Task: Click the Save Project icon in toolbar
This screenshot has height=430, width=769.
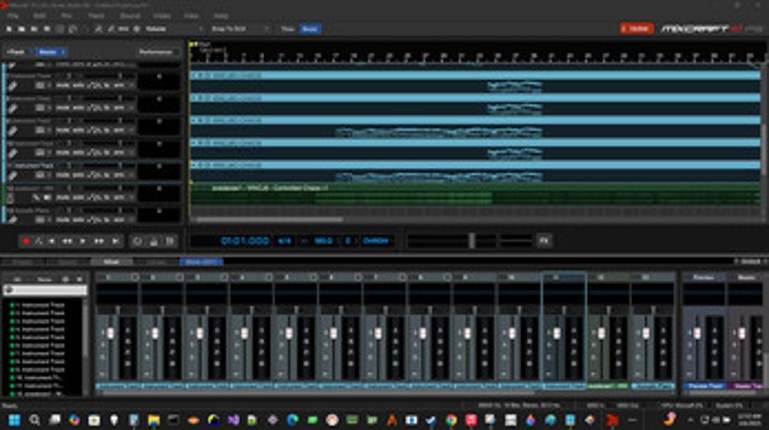Action: (x=36, y=30)
